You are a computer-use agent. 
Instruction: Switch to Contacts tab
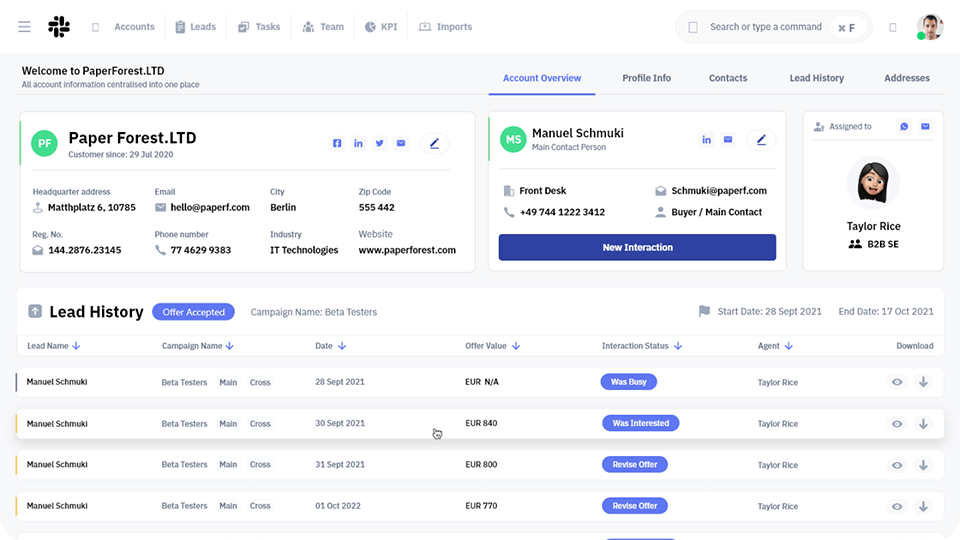click(x=728, y=78)
